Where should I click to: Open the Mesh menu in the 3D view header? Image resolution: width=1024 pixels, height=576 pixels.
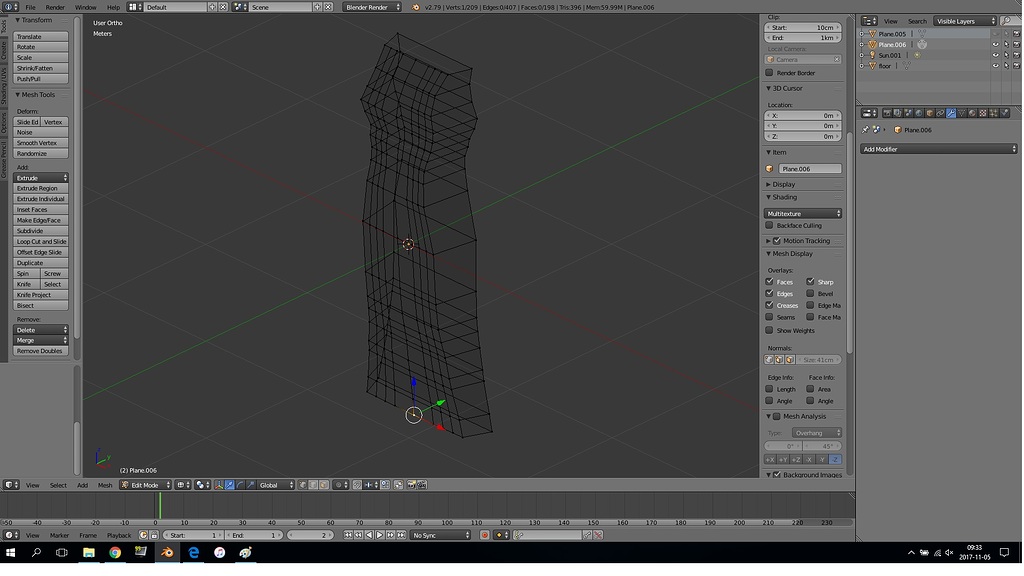[x=104, y=485]
